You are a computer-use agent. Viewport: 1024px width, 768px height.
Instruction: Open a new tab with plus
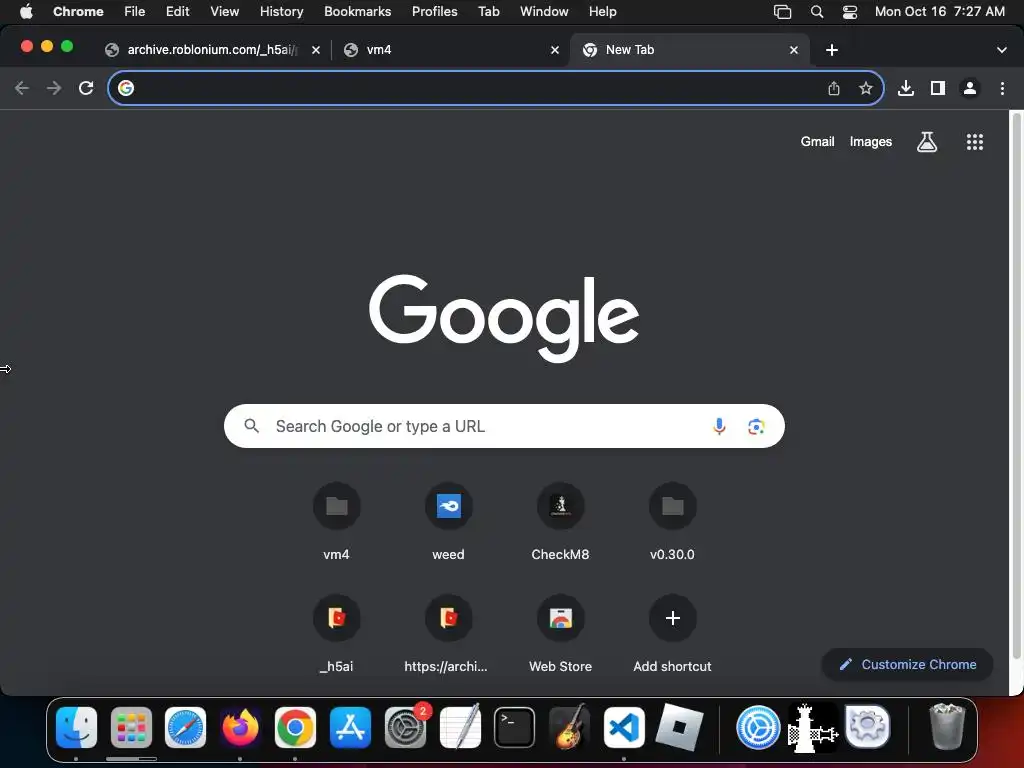pos(832,50)
